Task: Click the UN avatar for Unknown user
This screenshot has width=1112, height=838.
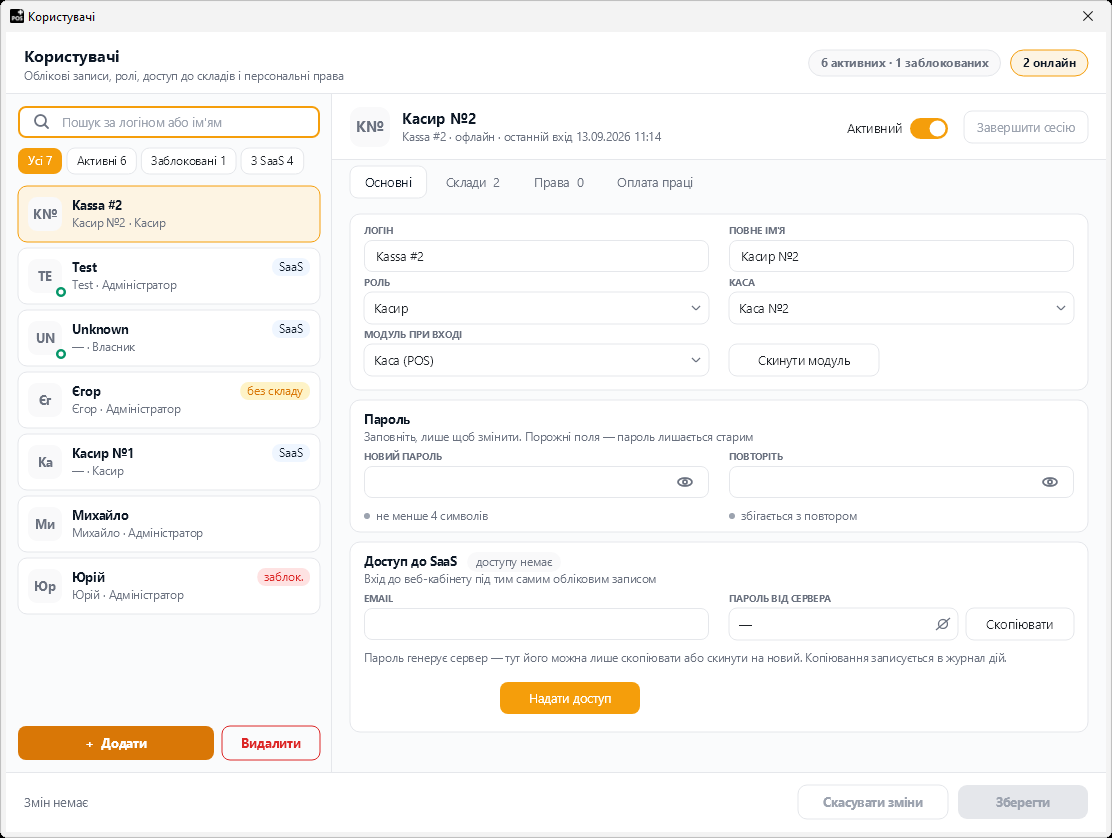Action: pos(45,338)
